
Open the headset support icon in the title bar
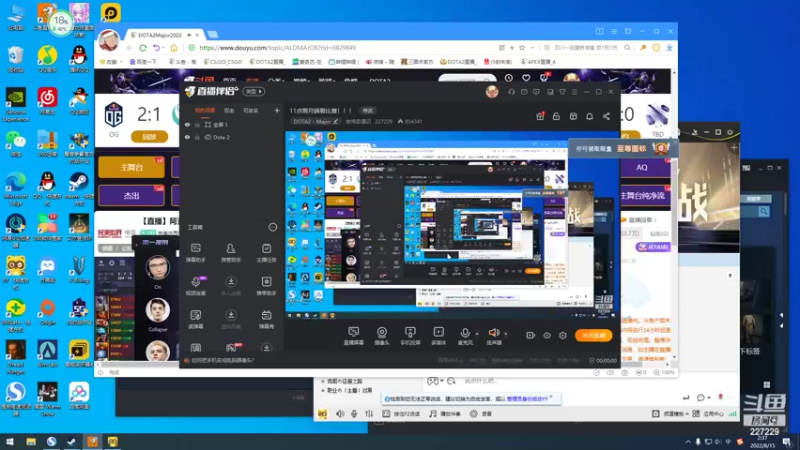tap(511, 92)
